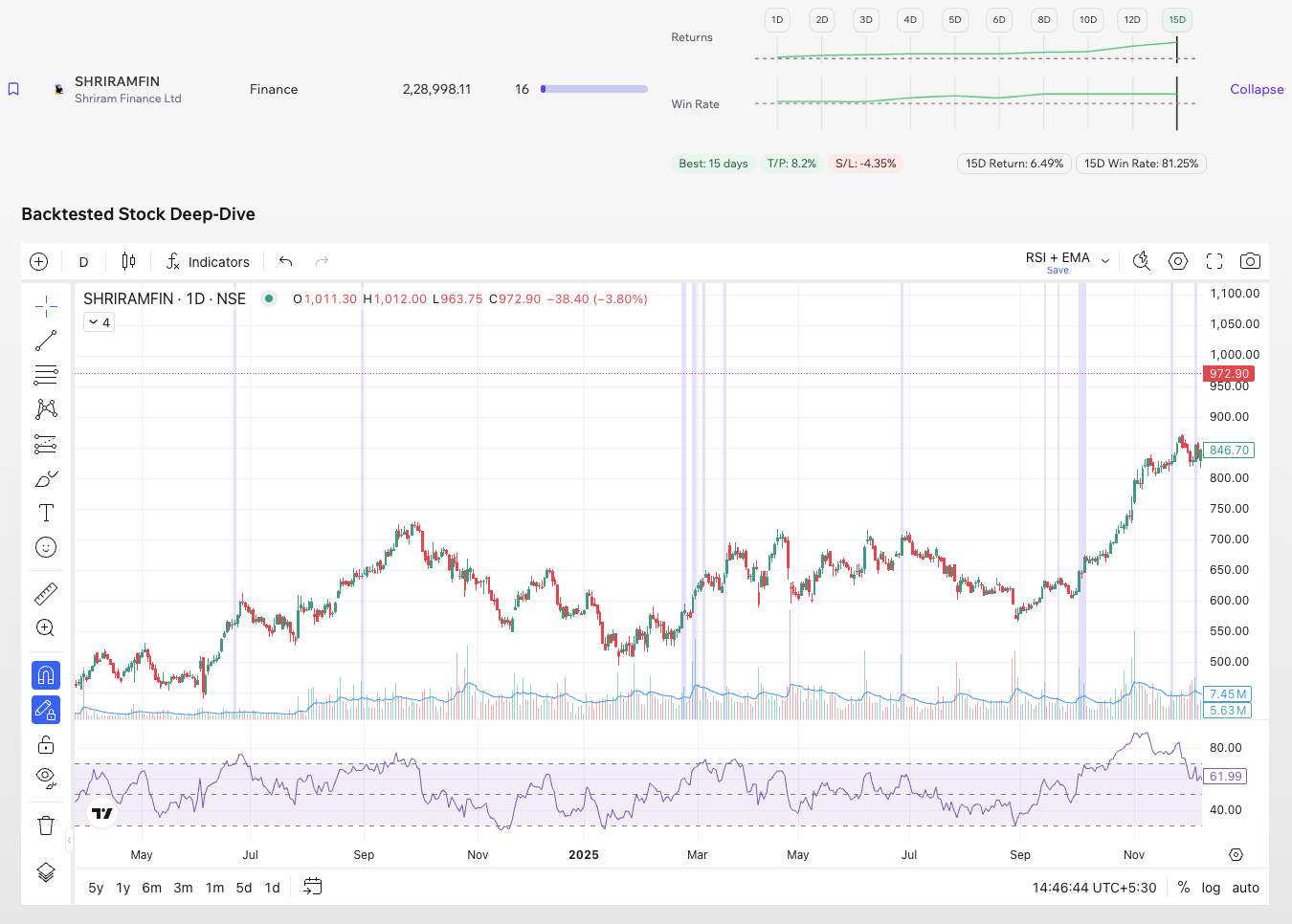
Task: Select the 15D holding period
Action: pos(1177,20)
